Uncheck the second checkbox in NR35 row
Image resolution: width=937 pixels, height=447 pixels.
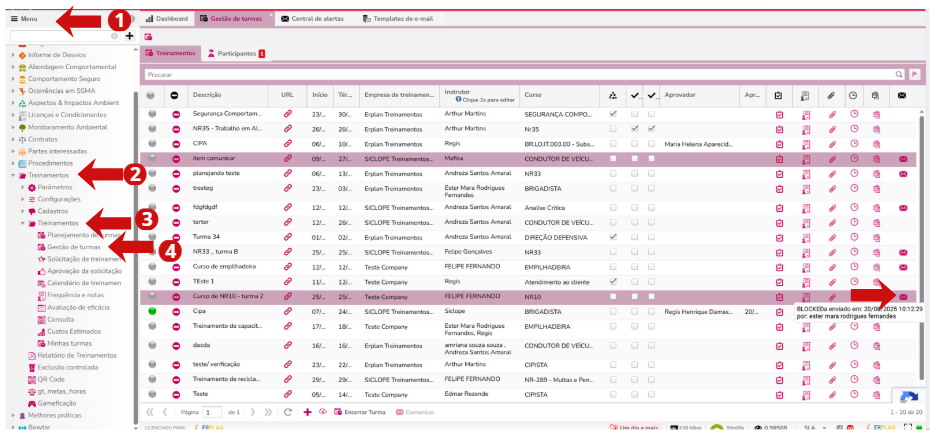point(634,129)
